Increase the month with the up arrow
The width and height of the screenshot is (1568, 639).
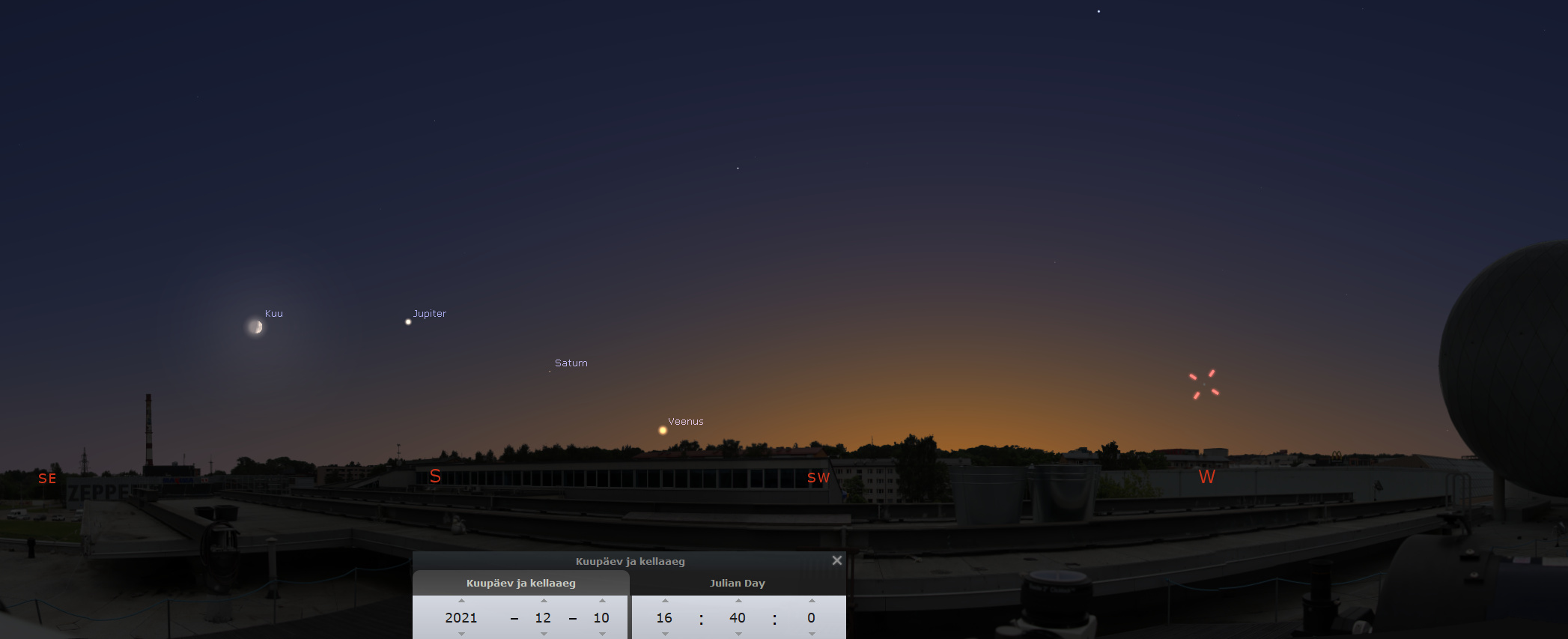[544, 601]
